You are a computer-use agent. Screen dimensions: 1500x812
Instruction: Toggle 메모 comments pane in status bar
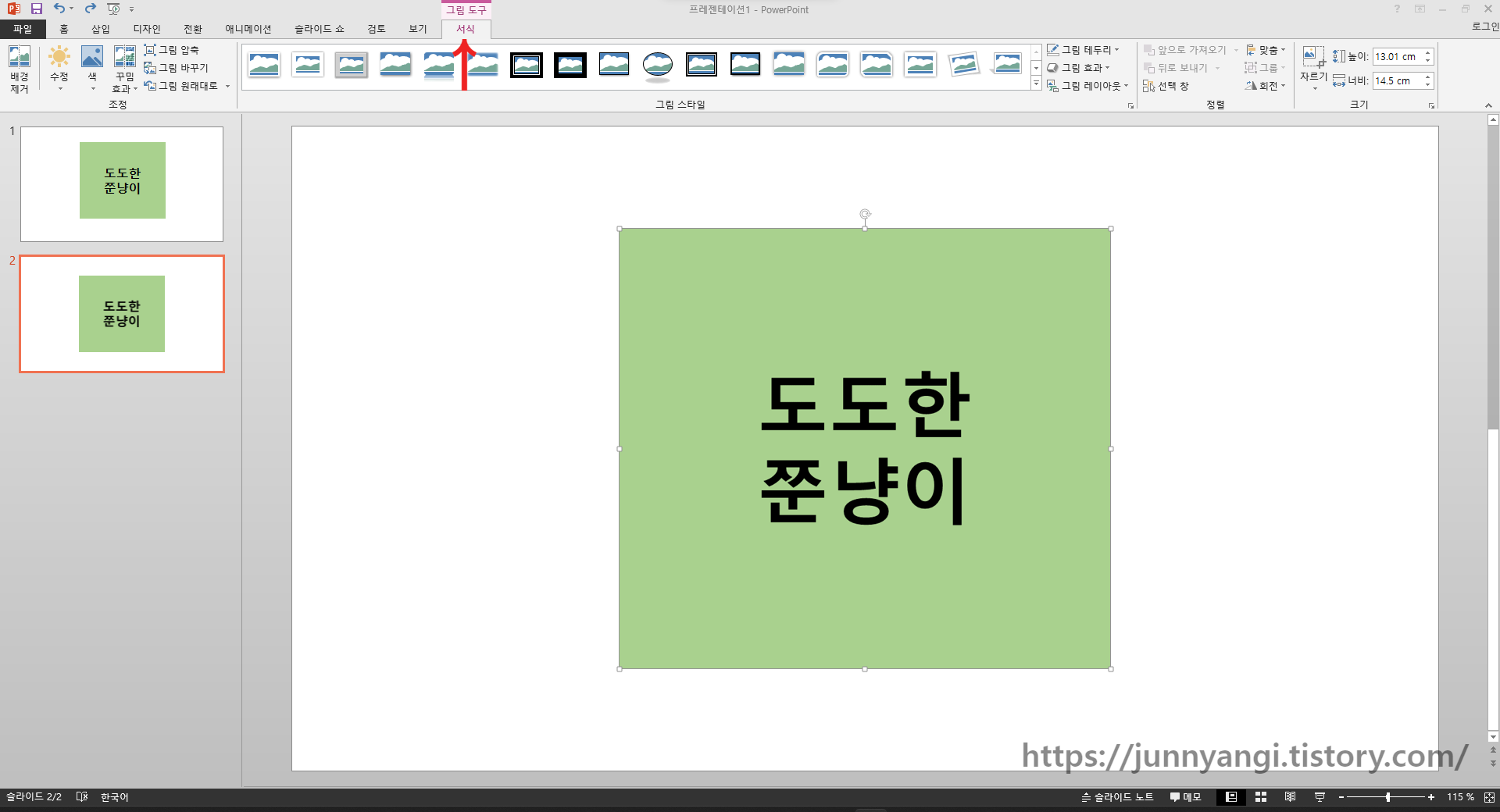click(x=1185, y=797)
